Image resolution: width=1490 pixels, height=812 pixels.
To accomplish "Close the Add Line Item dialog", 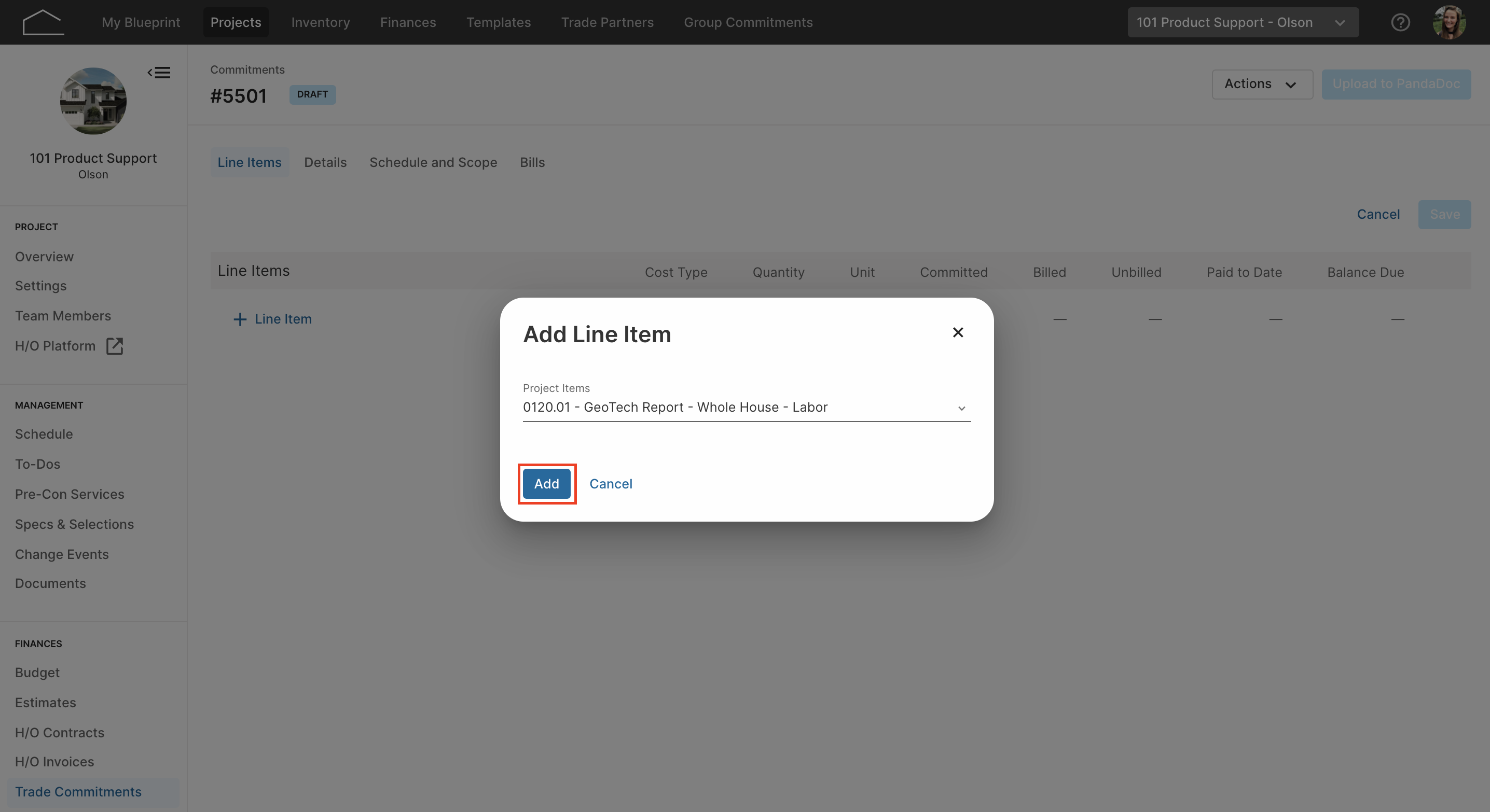I will (x=958, y=332).
